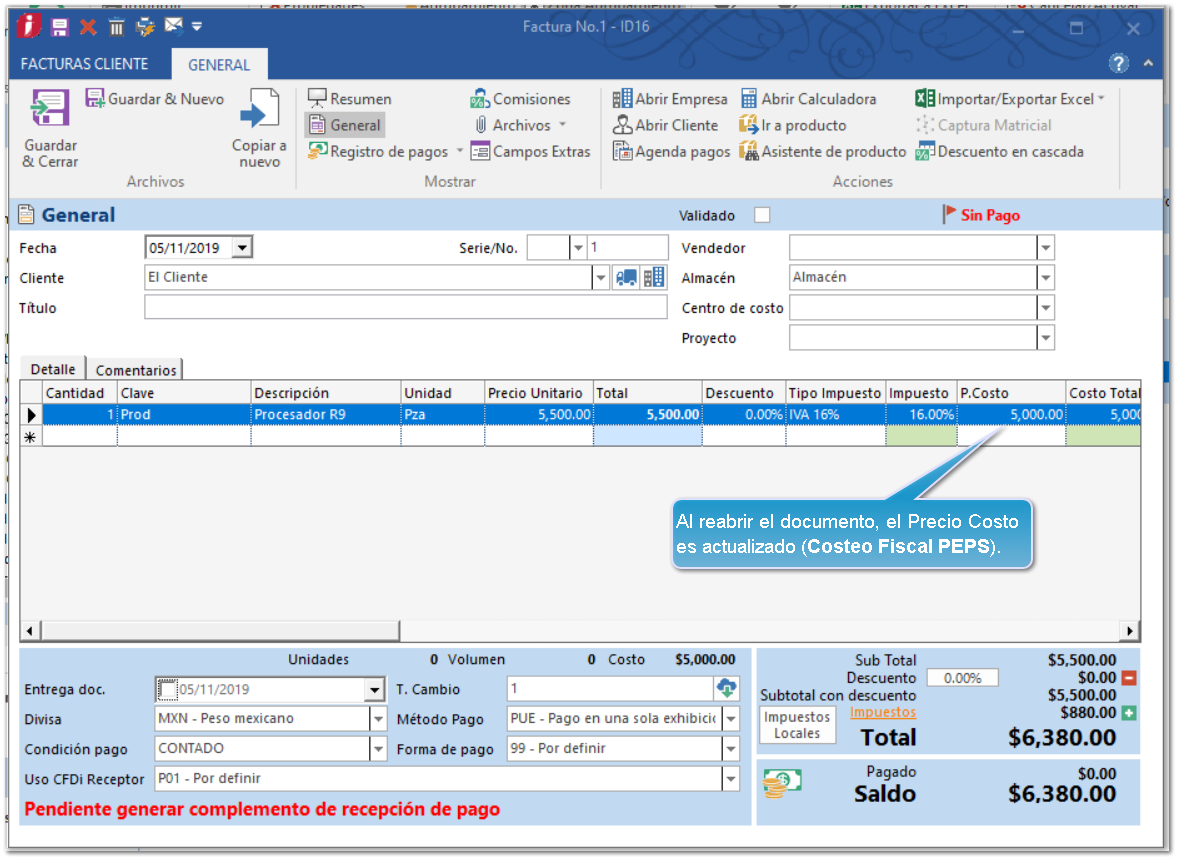Click the green plus icon beside Impuestos amount

click(x=1129, y=713)
